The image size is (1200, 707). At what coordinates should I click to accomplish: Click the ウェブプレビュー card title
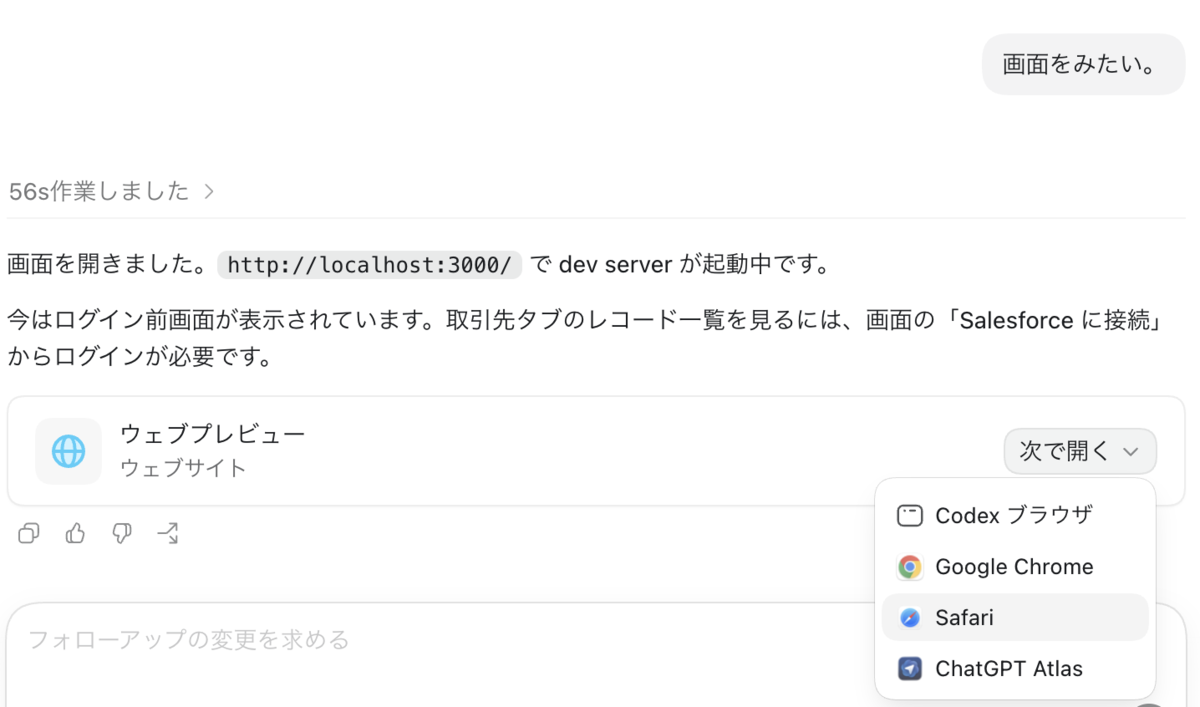tap(212, 434)
